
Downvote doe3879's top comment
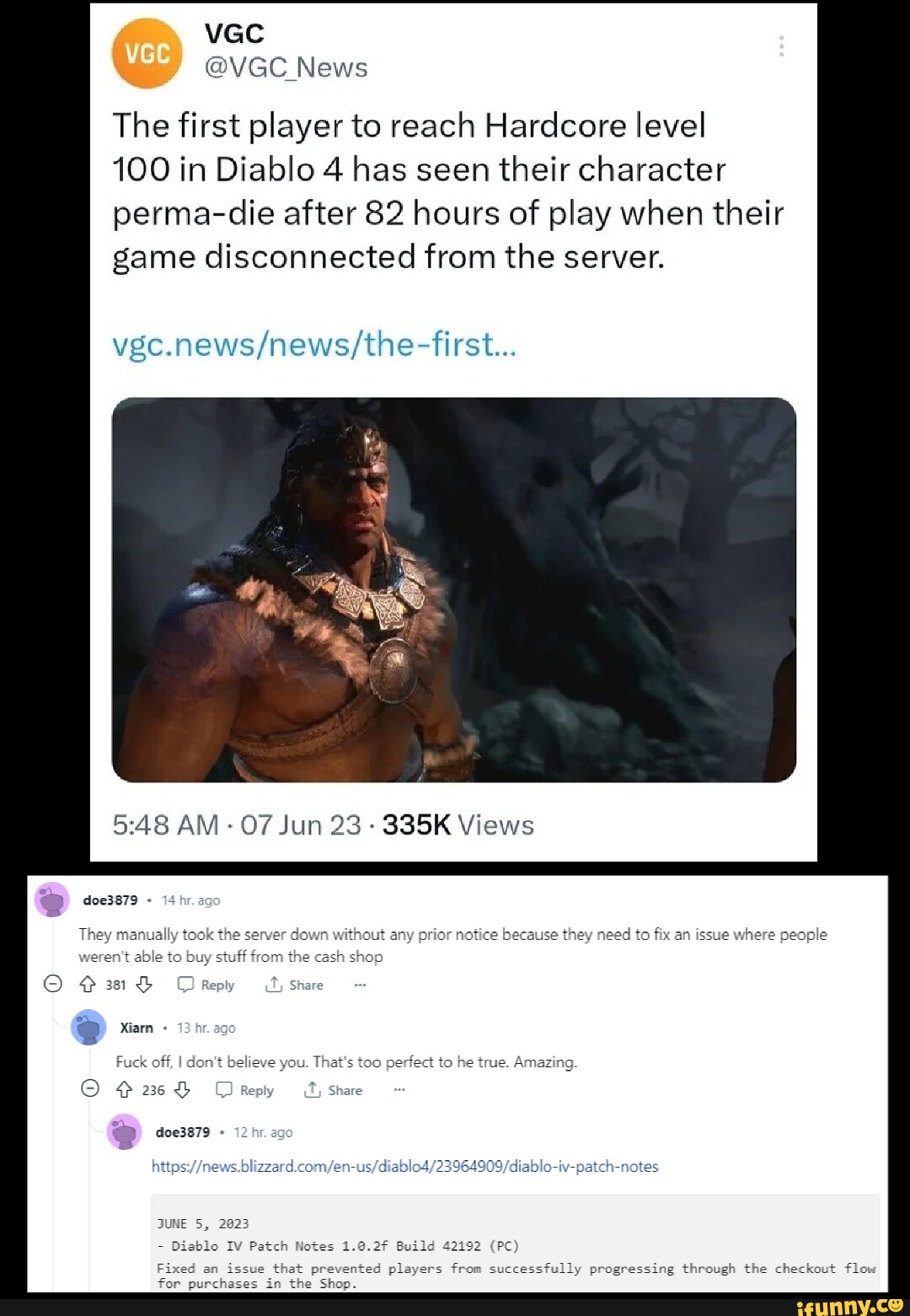click(x=144, y=985)
